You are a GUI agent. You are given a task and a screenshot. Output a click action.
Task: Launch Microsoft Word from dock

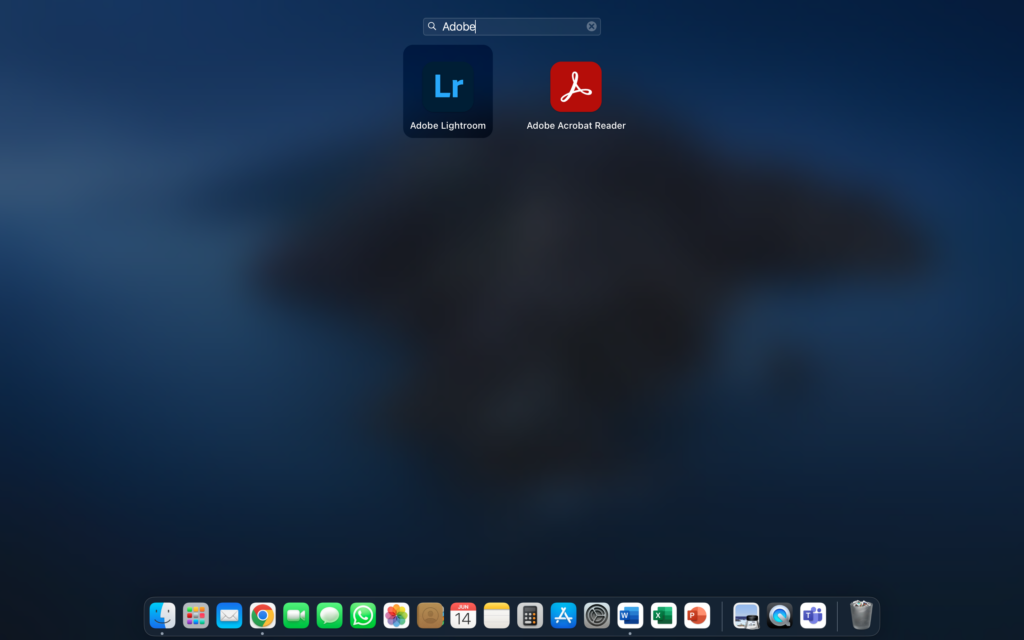point(630,615)
